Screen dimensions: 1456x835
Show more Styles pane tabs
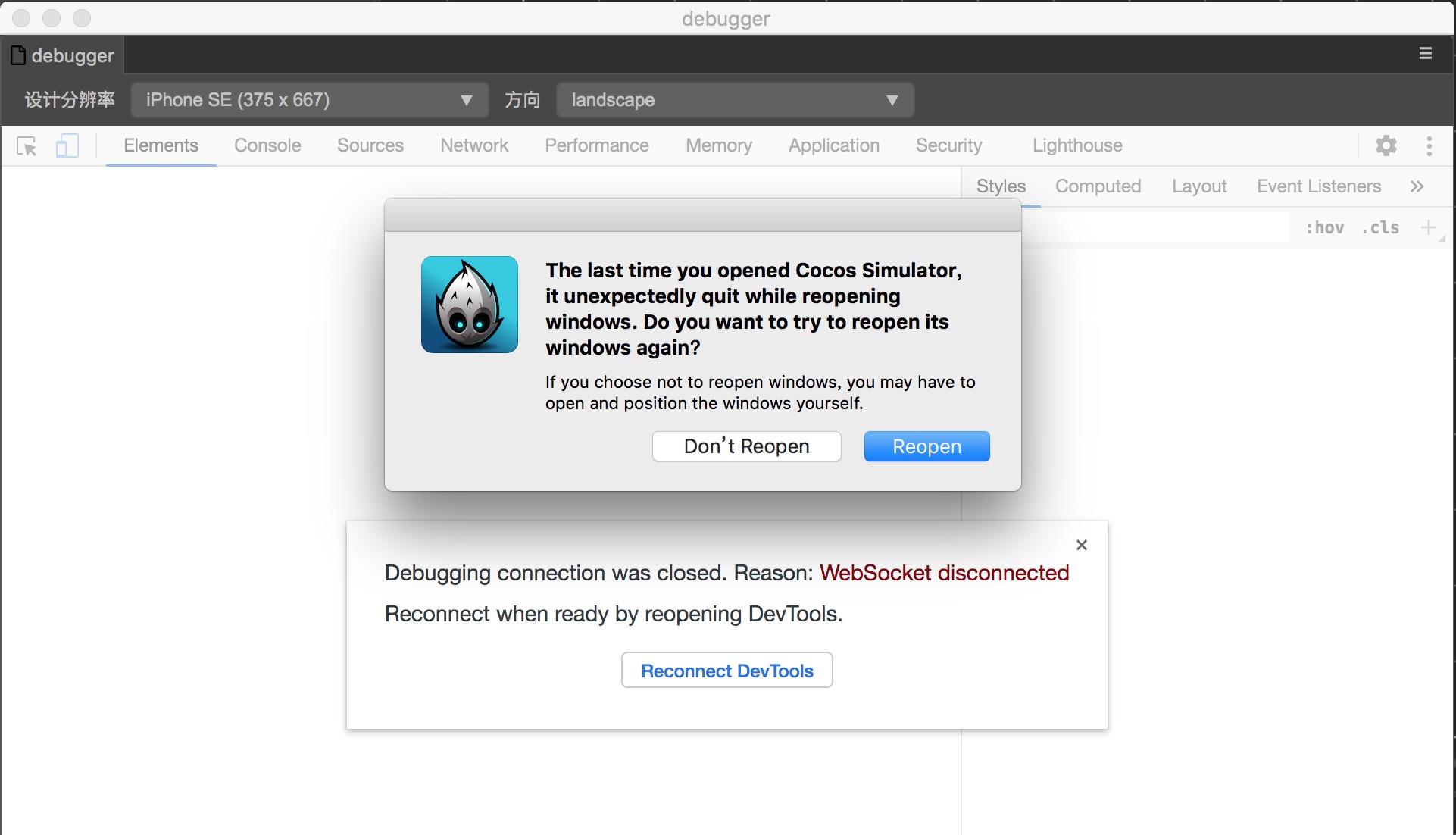tap(1417, 186)
